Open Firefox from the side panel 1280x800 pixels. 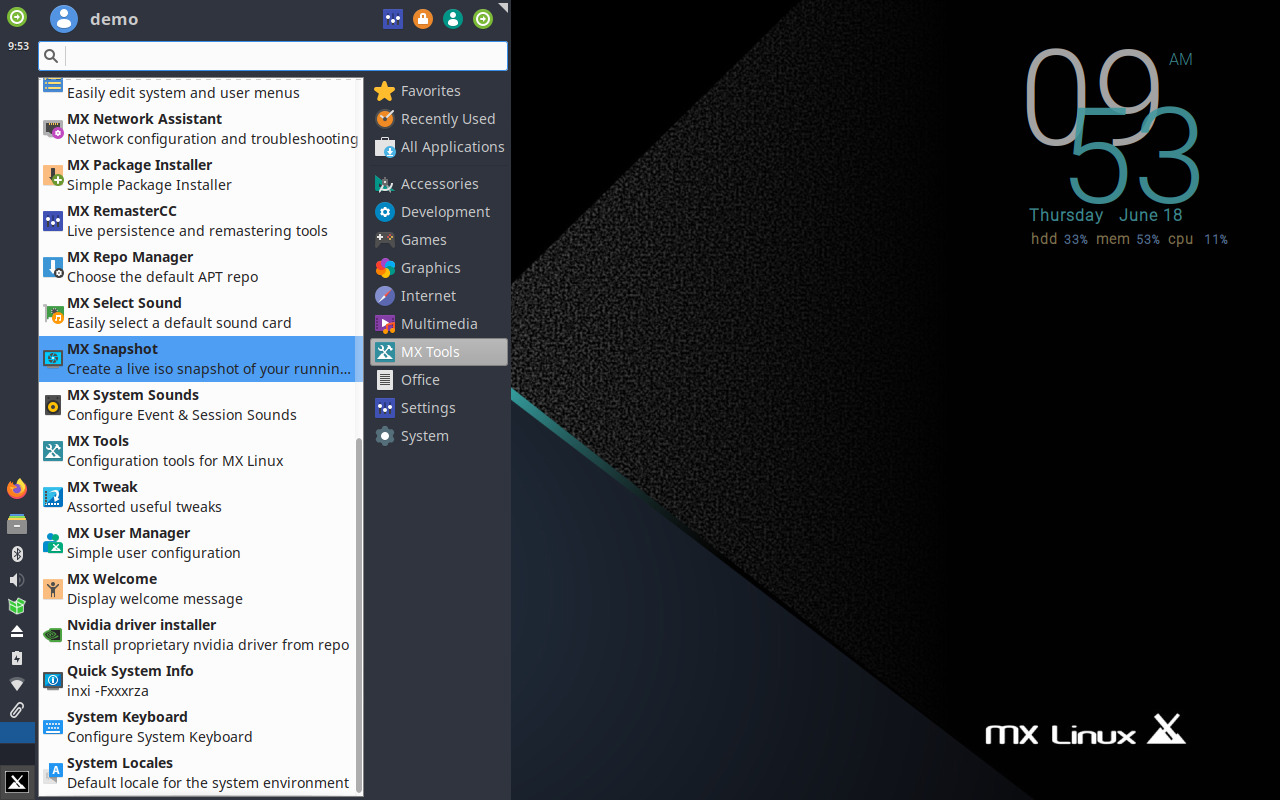[x=16, y=488]
